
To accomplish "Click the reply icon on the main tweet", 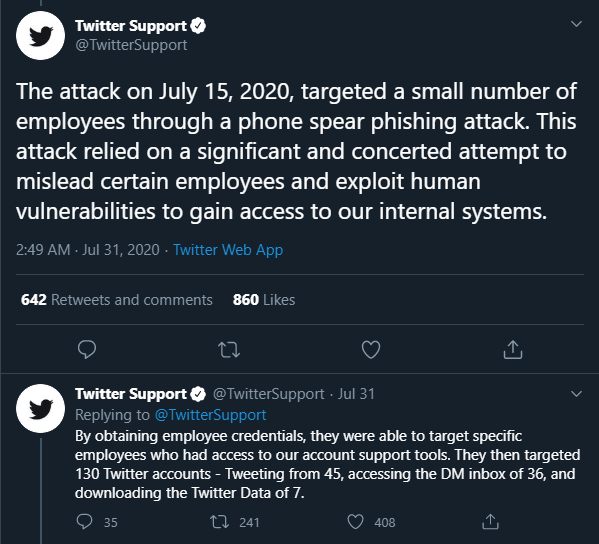I will click(87, 349).
